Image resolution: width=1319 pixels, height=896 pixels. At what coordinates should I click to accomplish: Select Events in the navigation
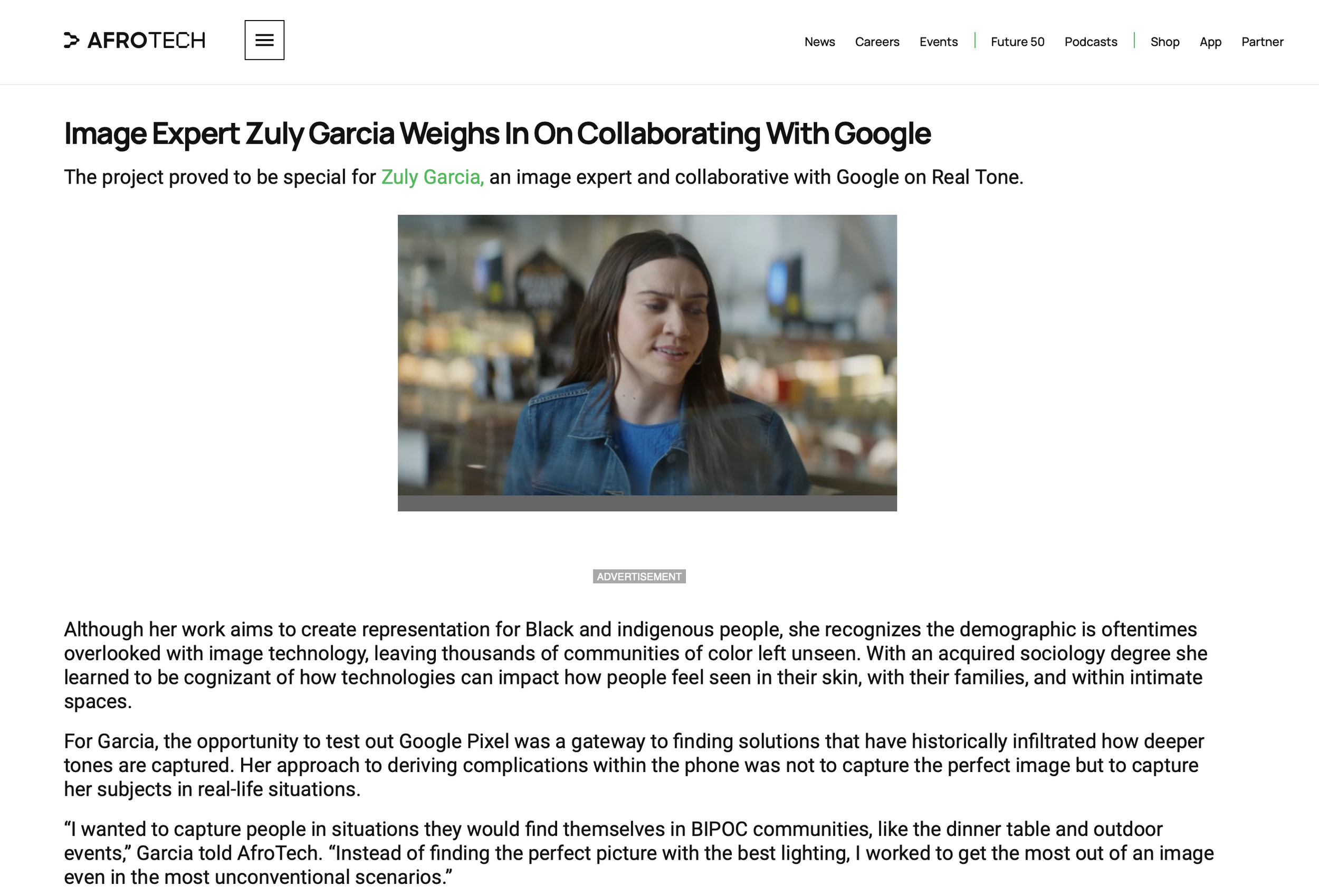[x=938, y=42]
